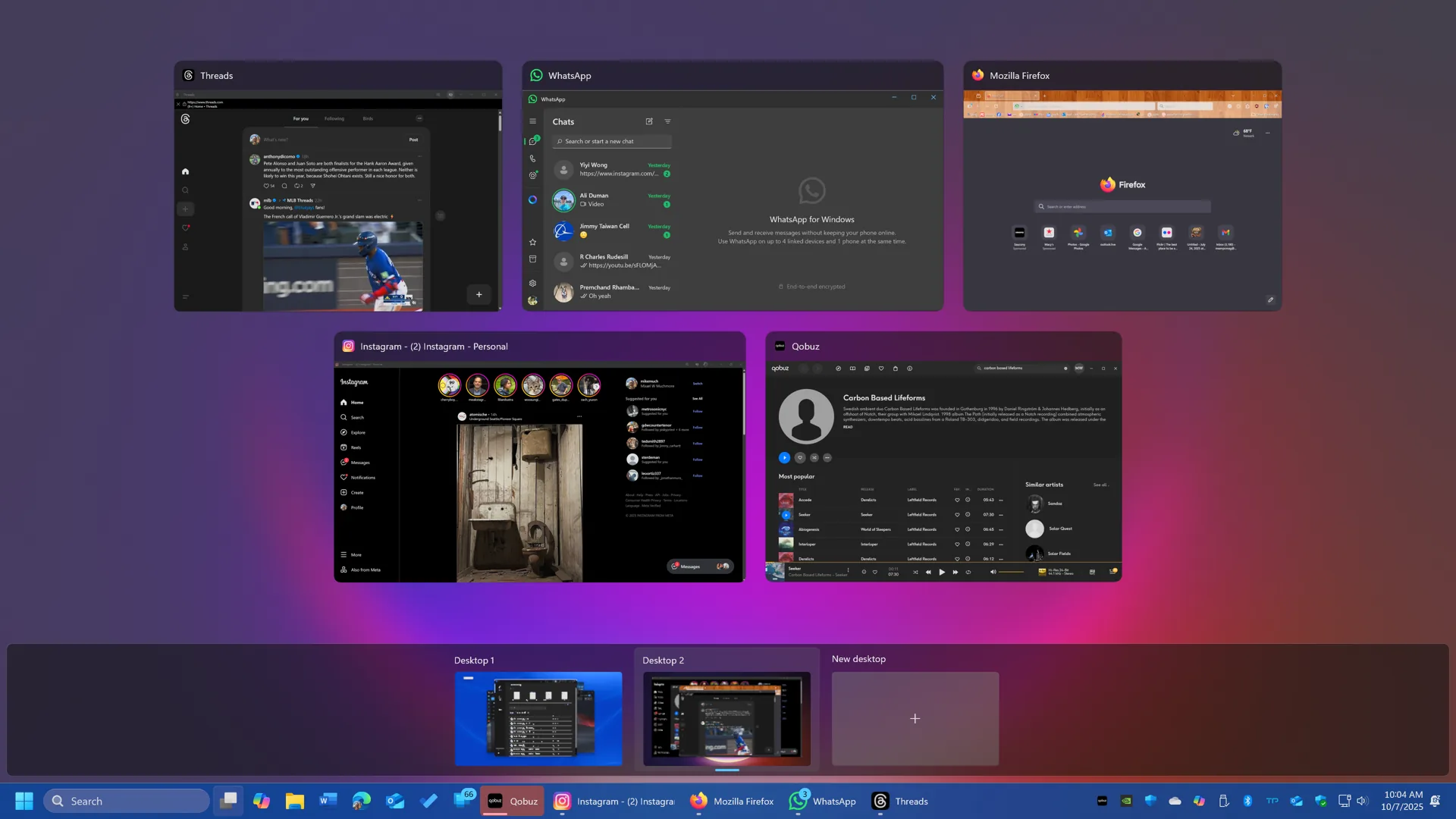Screen dimensions: 1456x819
Task: Click See all under Similar artists
Action: 1101,485
